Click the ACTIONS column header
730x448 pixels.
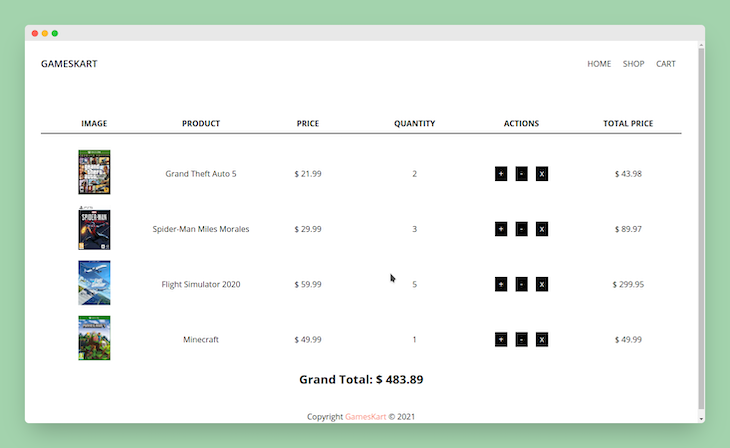click(x=521, y=123)
